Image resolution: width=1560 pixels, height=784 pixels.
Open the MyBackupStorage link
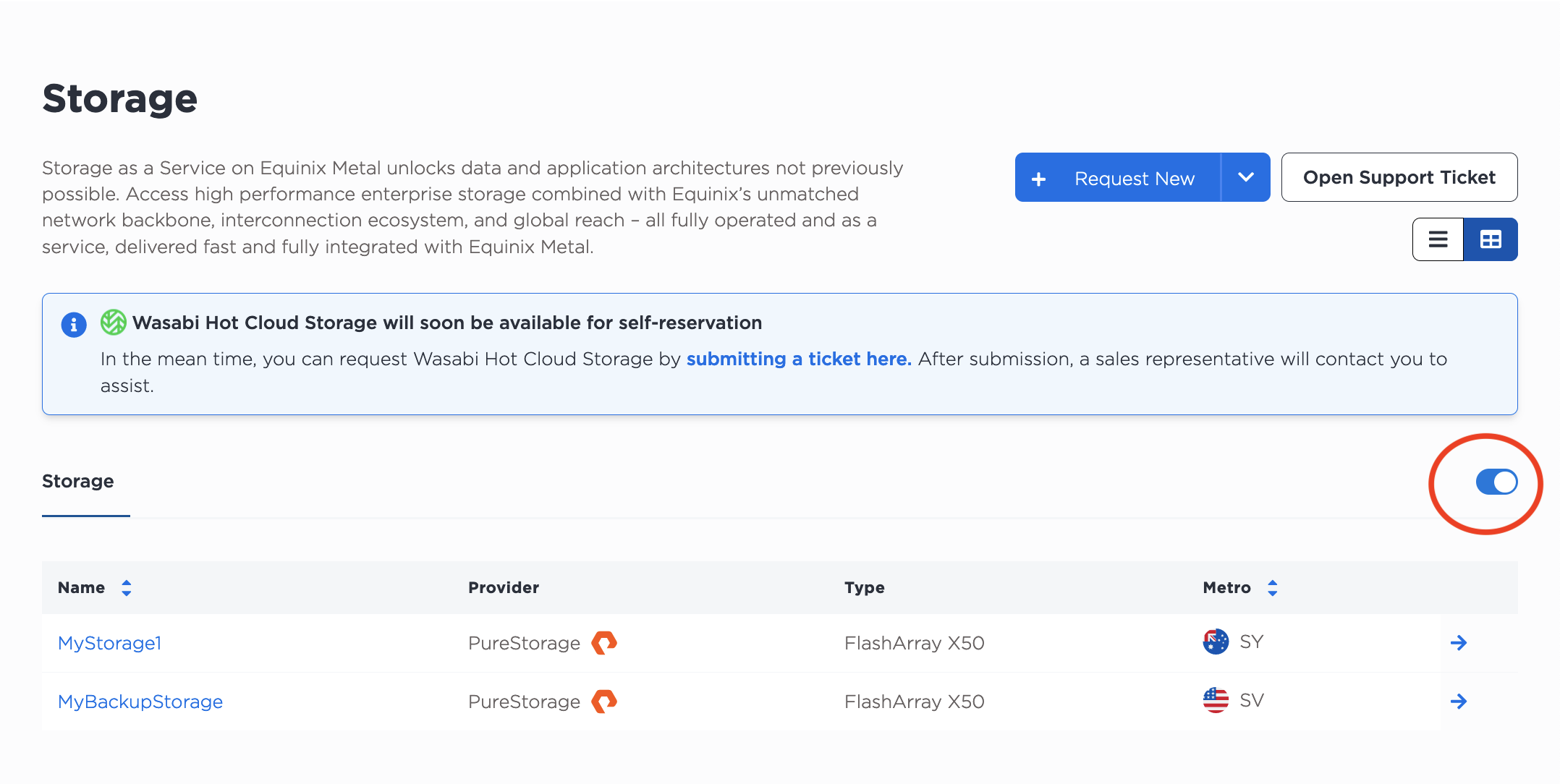140,702
